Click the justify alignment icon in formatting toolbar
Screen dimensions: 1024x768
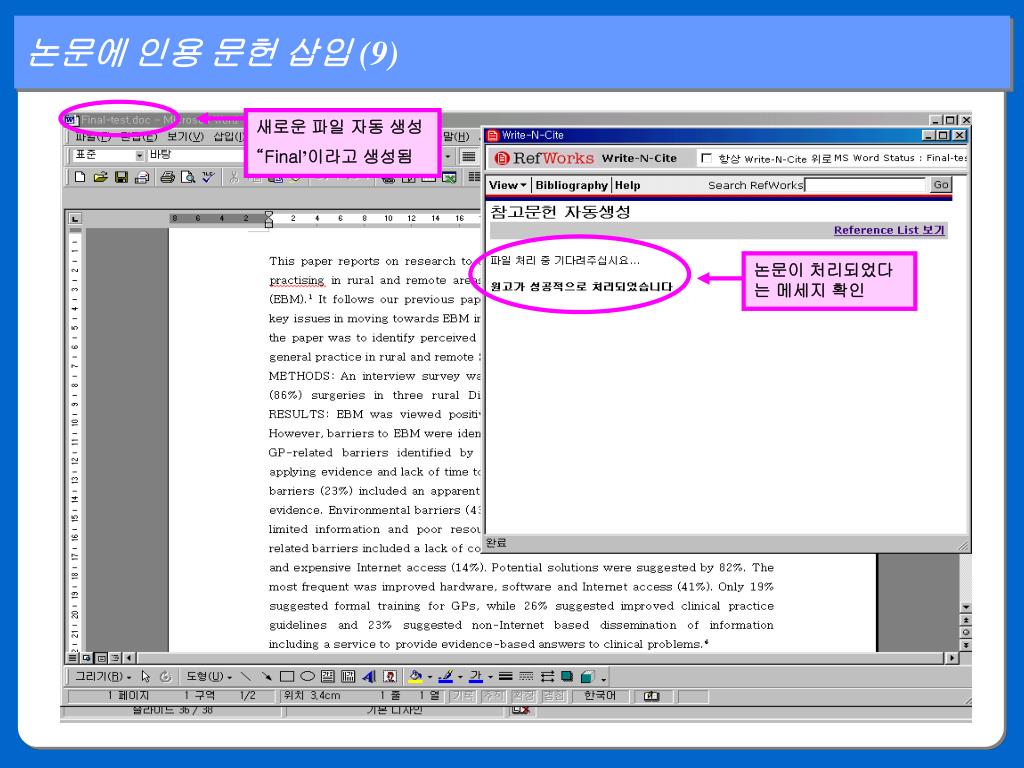tap(468, 156)
